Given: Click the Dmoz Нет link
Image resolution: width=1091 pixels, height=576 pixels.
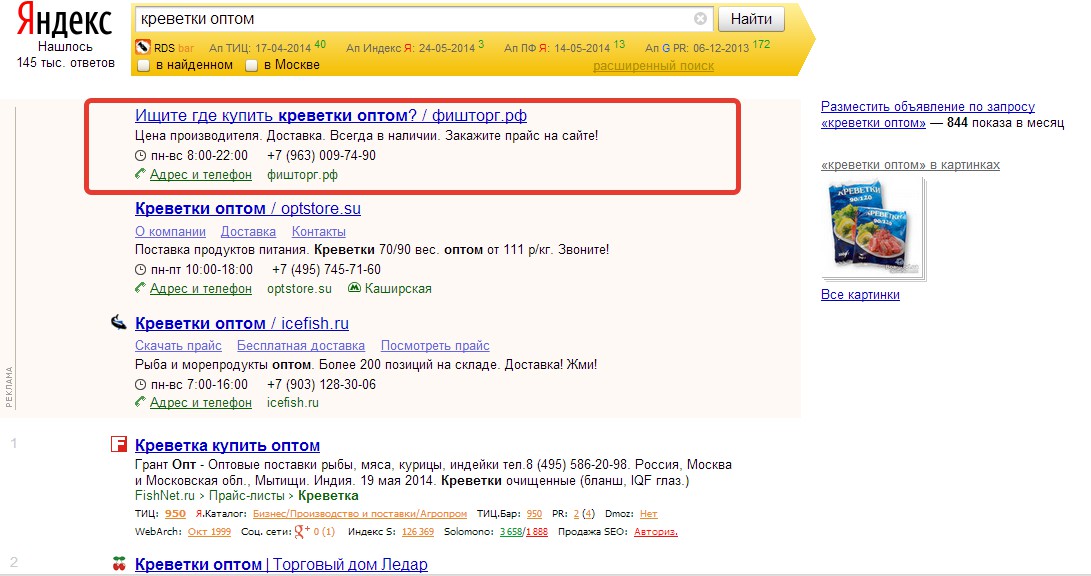Looking at the screenshot, I should click(648, 513).
